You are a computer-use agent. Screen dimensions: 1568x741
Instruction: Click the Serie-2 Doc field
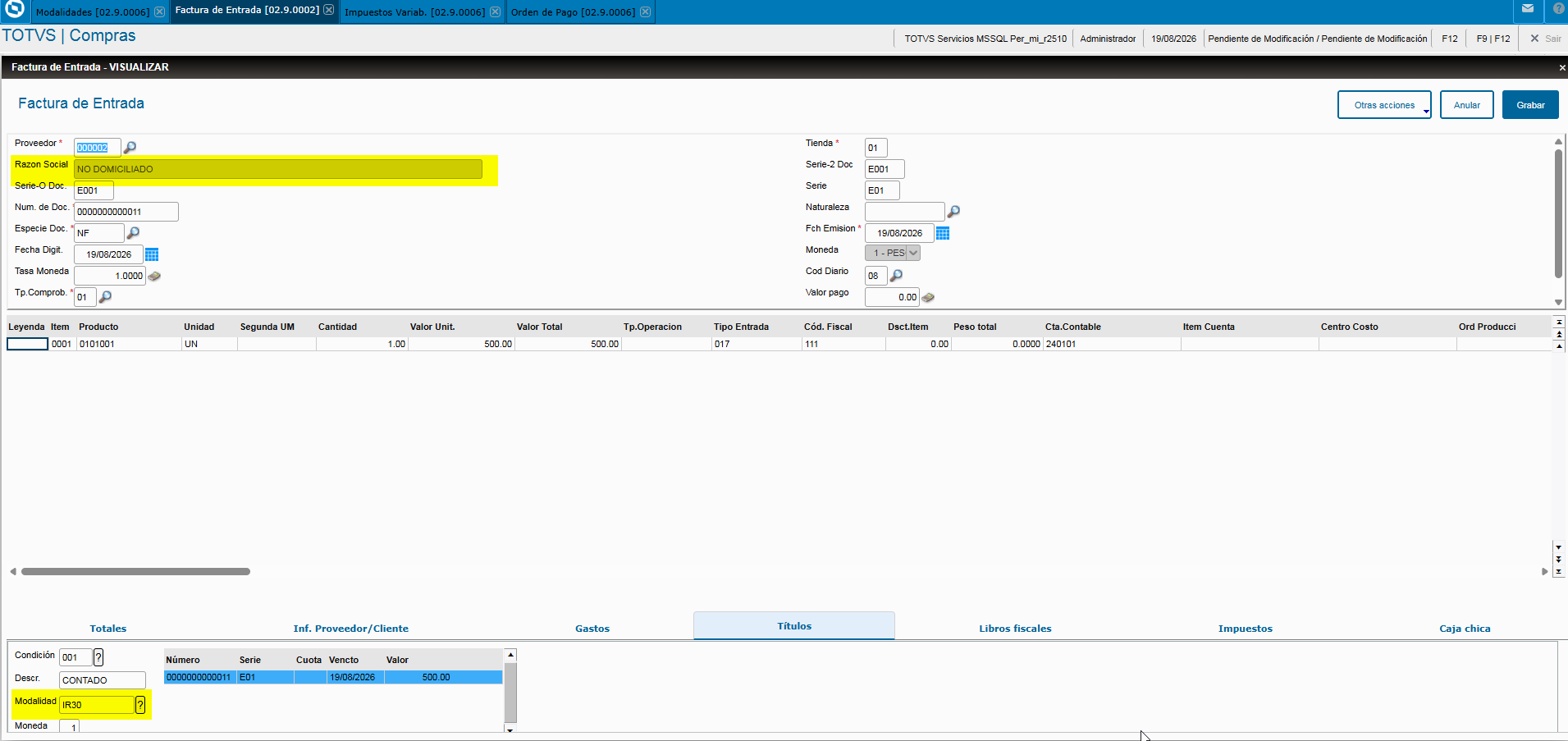(885, 169)
